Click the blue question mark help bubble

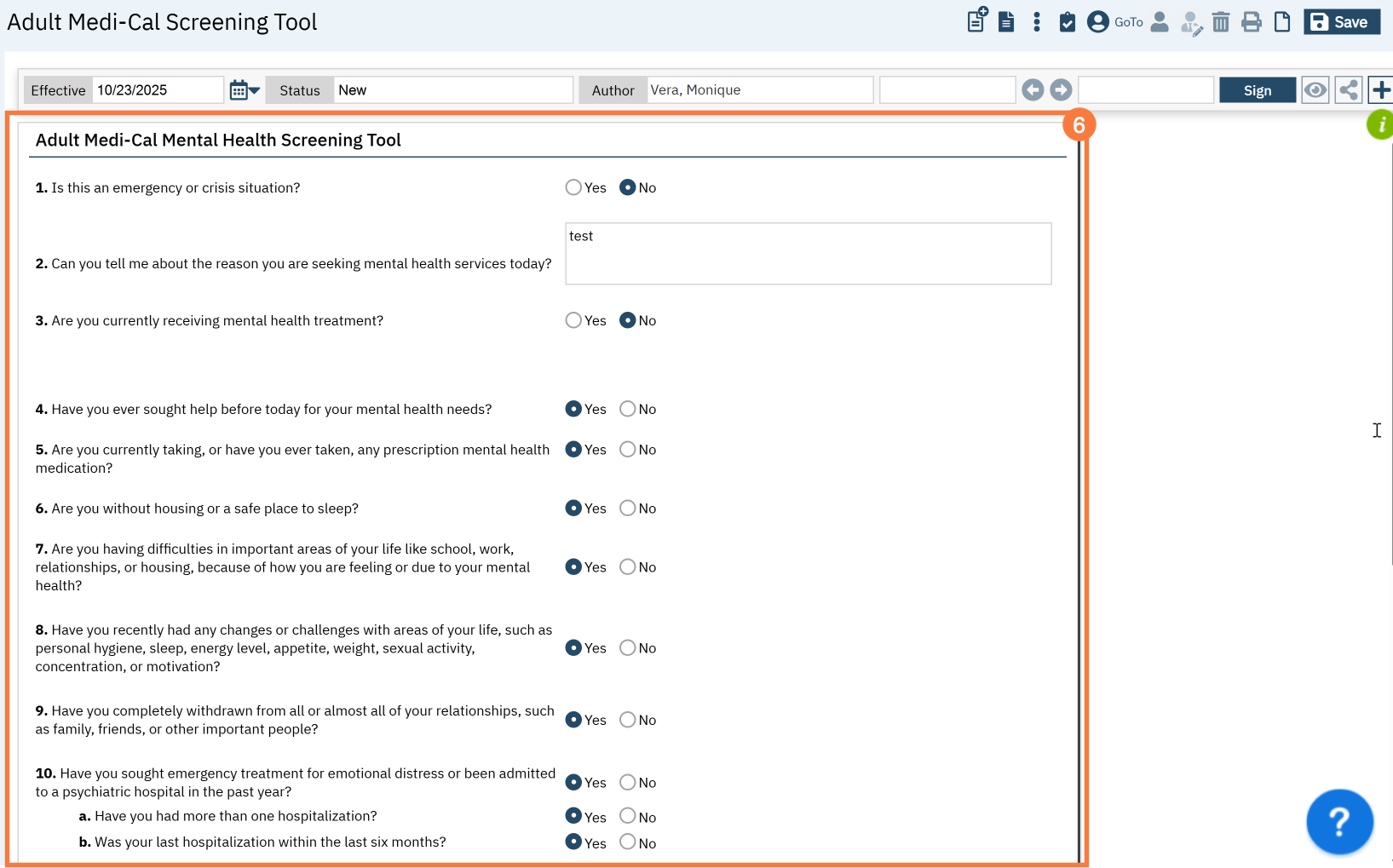point(1338,822)
